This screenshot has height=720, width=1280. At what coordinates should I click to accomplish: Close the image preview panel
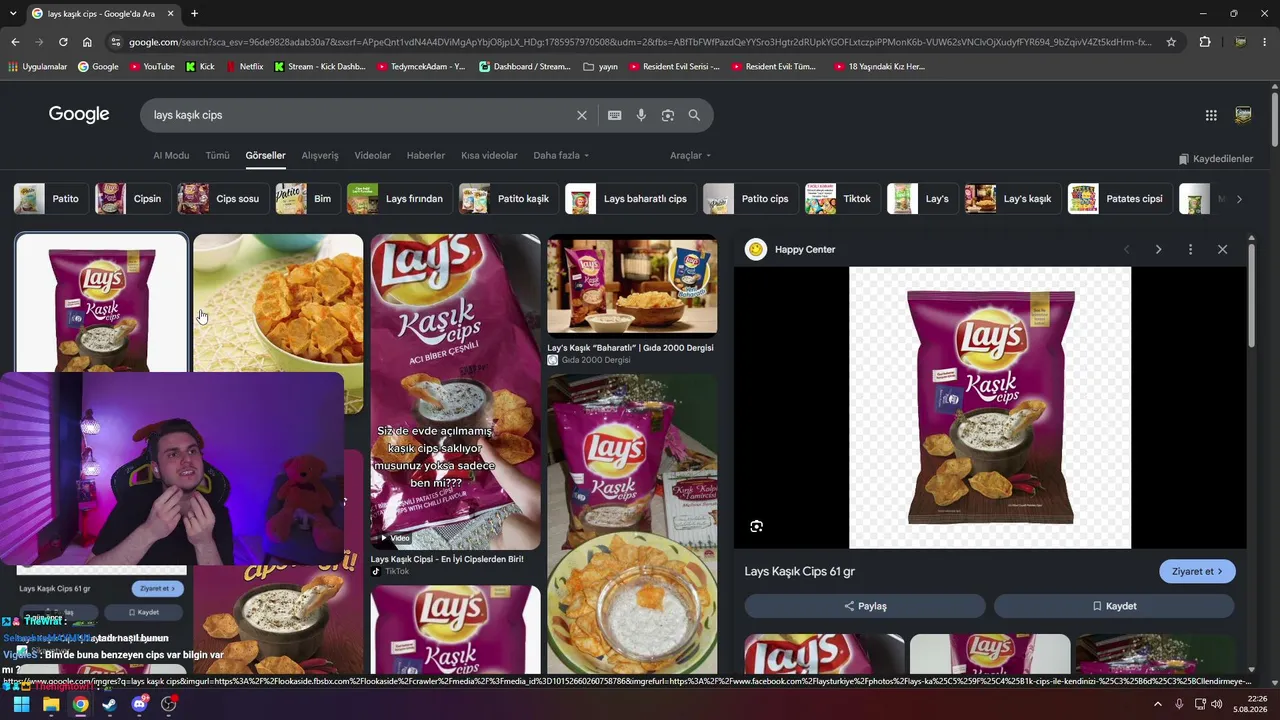click(x=1222, y=249)
